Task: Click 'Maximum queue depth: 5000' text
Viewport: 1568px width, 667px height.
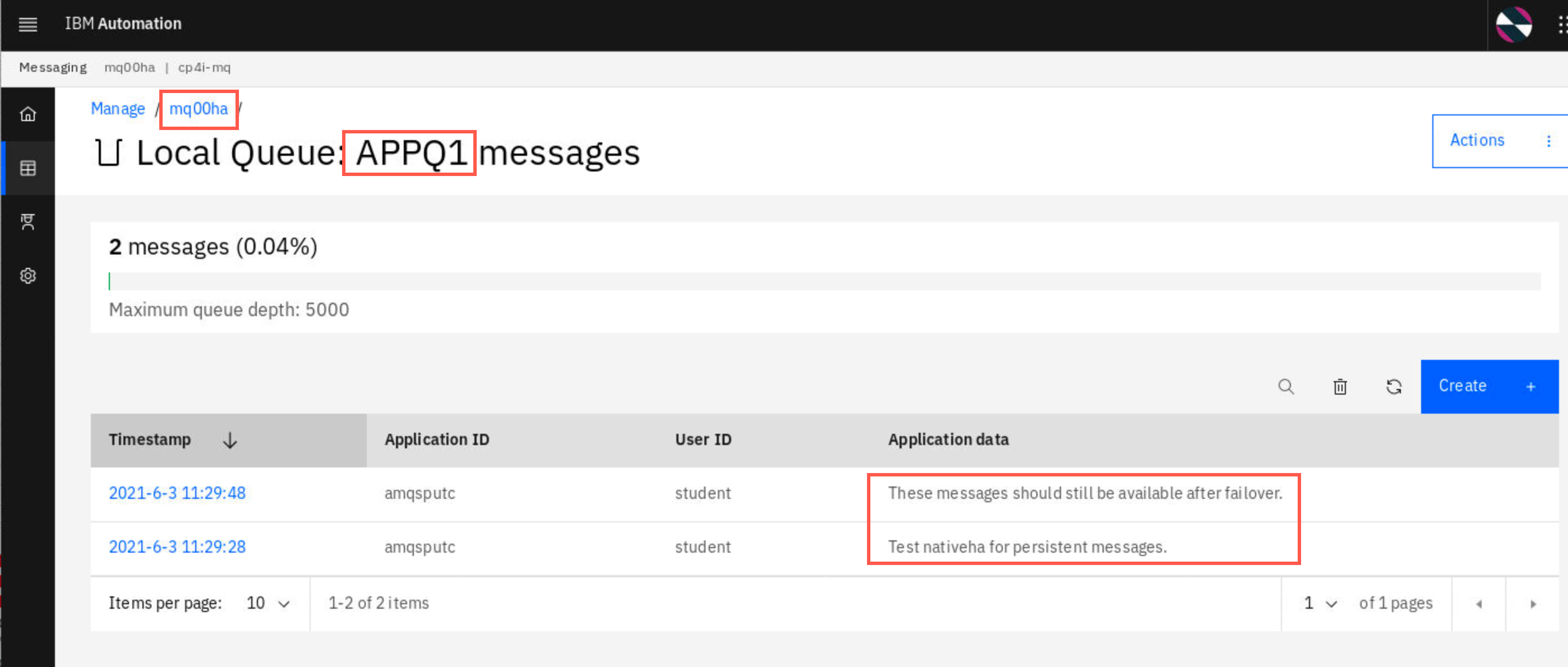Action: coord(229,310)
